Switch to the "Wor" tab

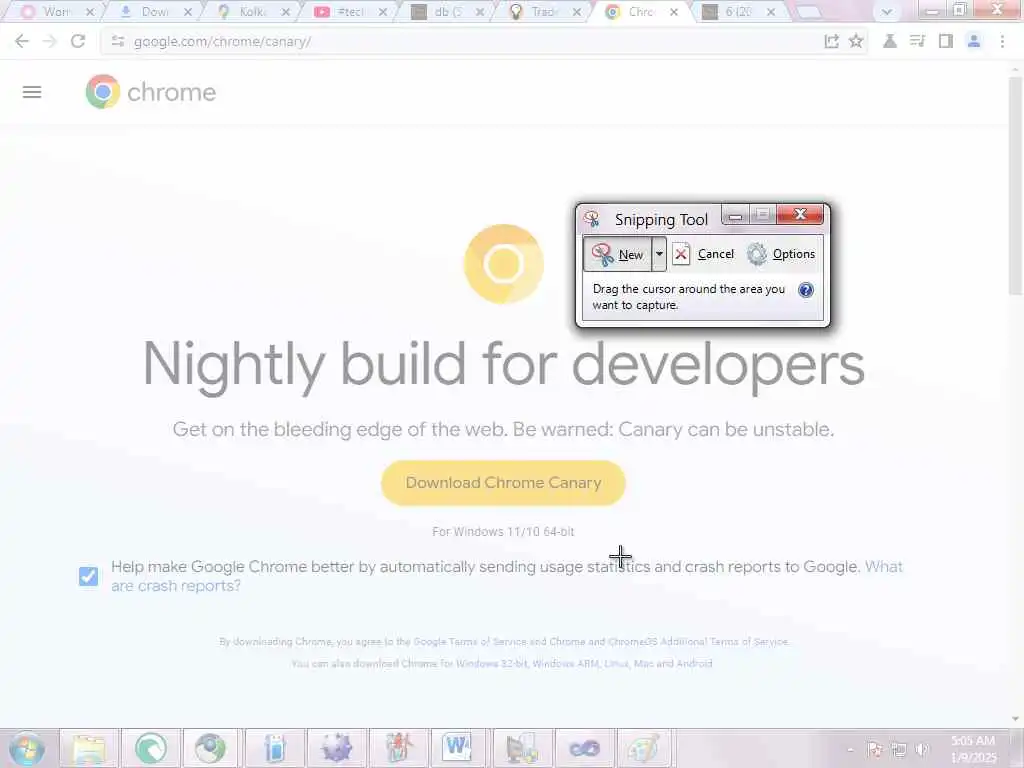56,12
